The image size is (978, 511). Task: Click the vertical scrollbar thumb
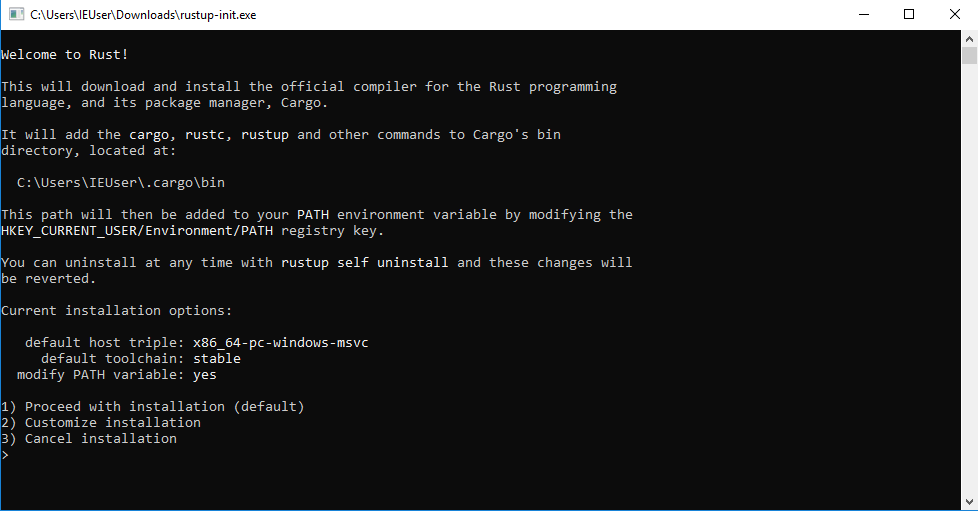pyautogui.click(x=969, y=55)
